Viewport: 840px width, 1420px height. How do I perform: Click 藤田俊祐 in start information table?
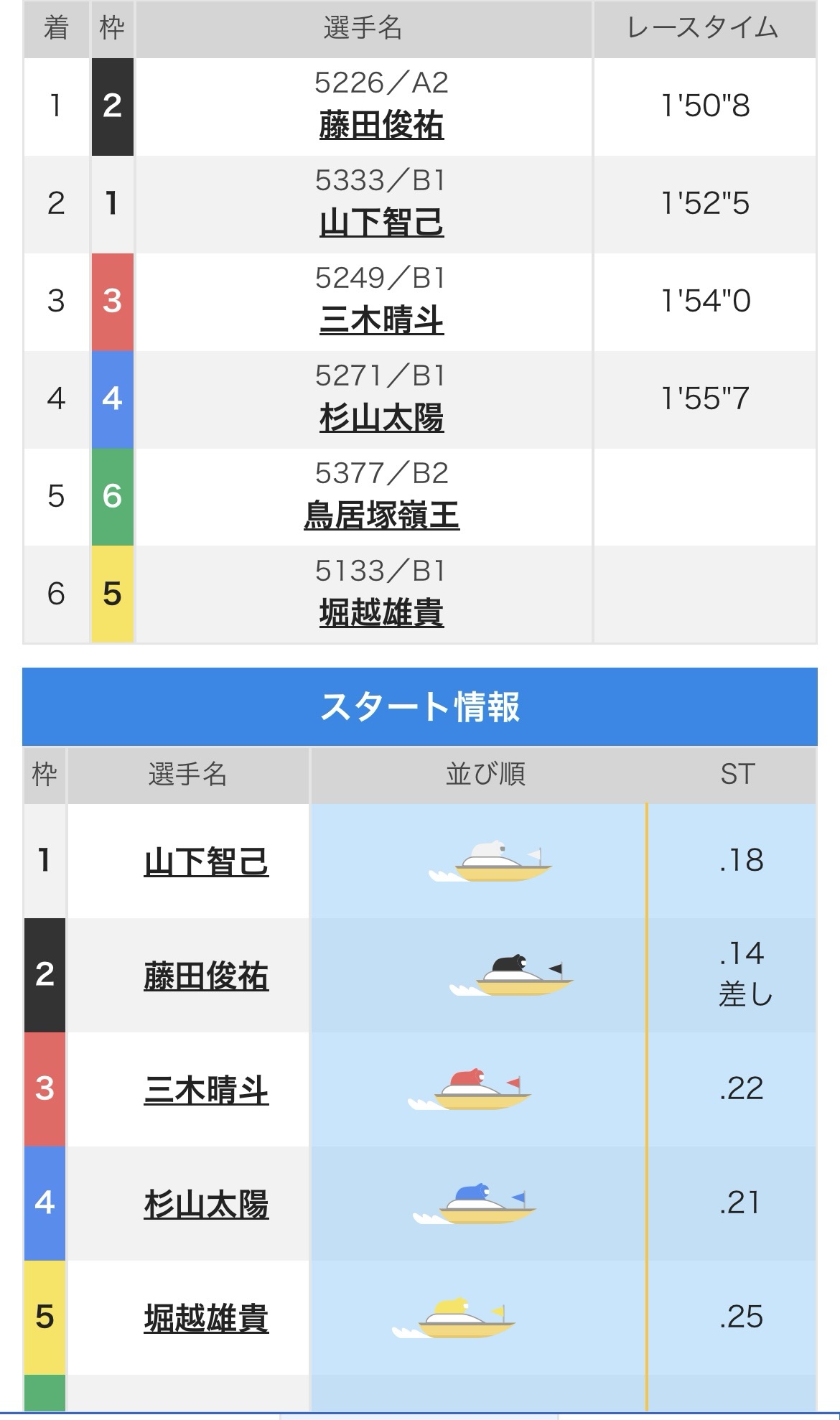pyautogui.click(x=206, y=976)
